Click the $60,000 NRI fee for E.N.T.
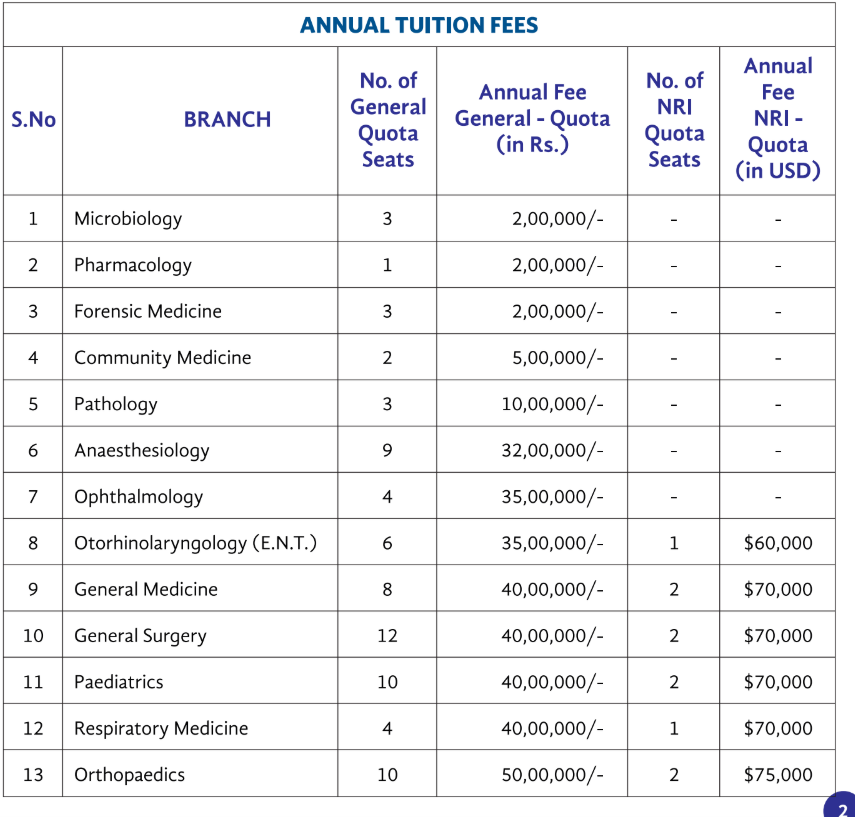Image resolution: width=855 pixels, height=817 pixels. coord(778,543)
